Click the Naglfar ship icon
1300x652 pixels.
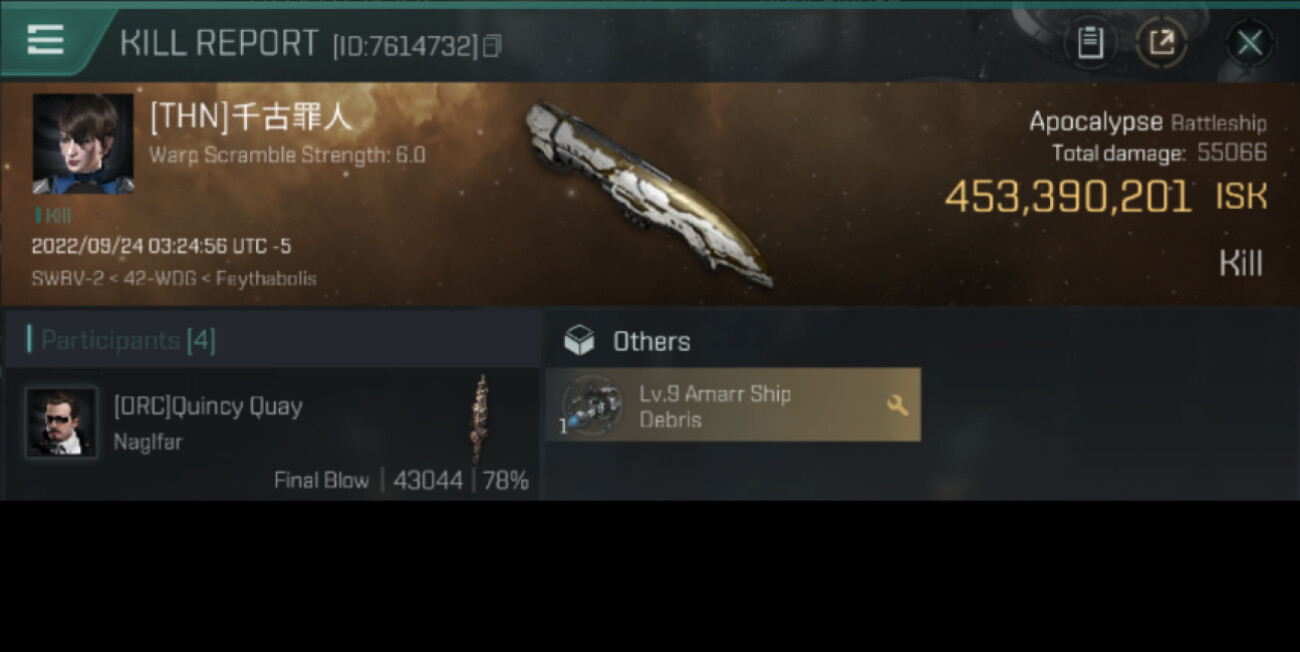(x=481, y=418)
